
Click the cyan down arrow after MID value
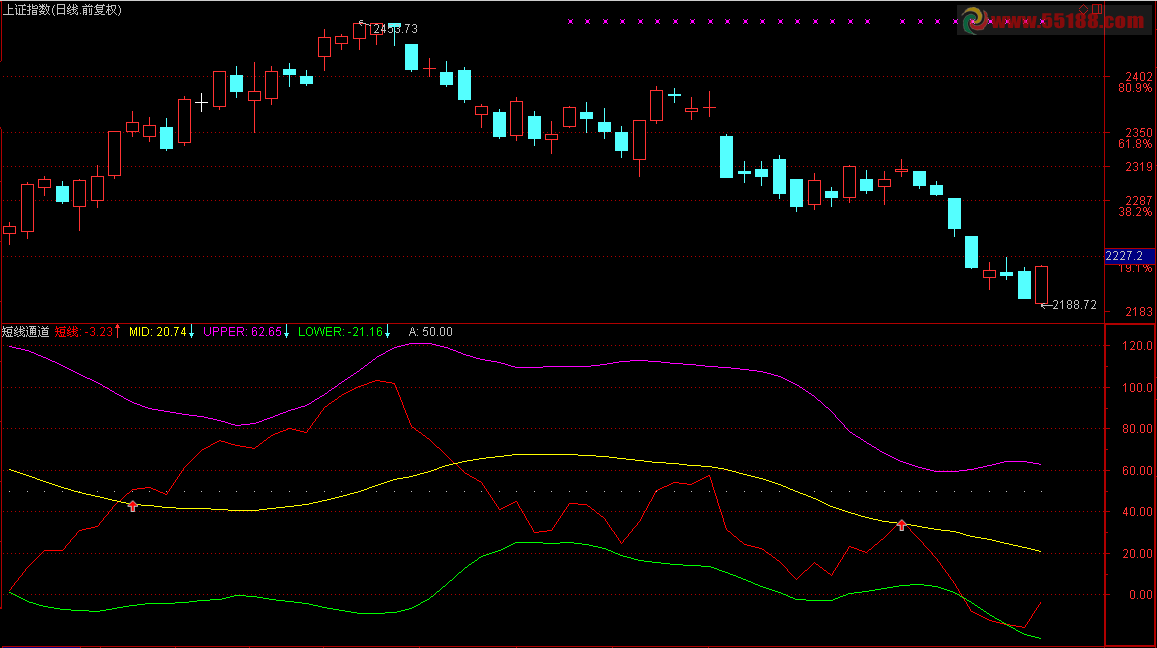tap(191, 332)
